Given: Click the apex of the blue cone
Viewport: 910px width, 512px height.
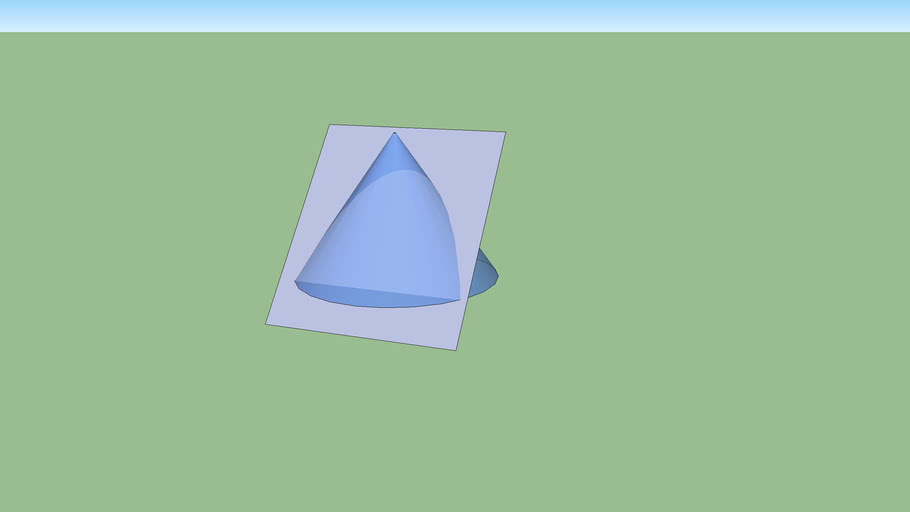Looking at the screenshot, I should point(394,132).
